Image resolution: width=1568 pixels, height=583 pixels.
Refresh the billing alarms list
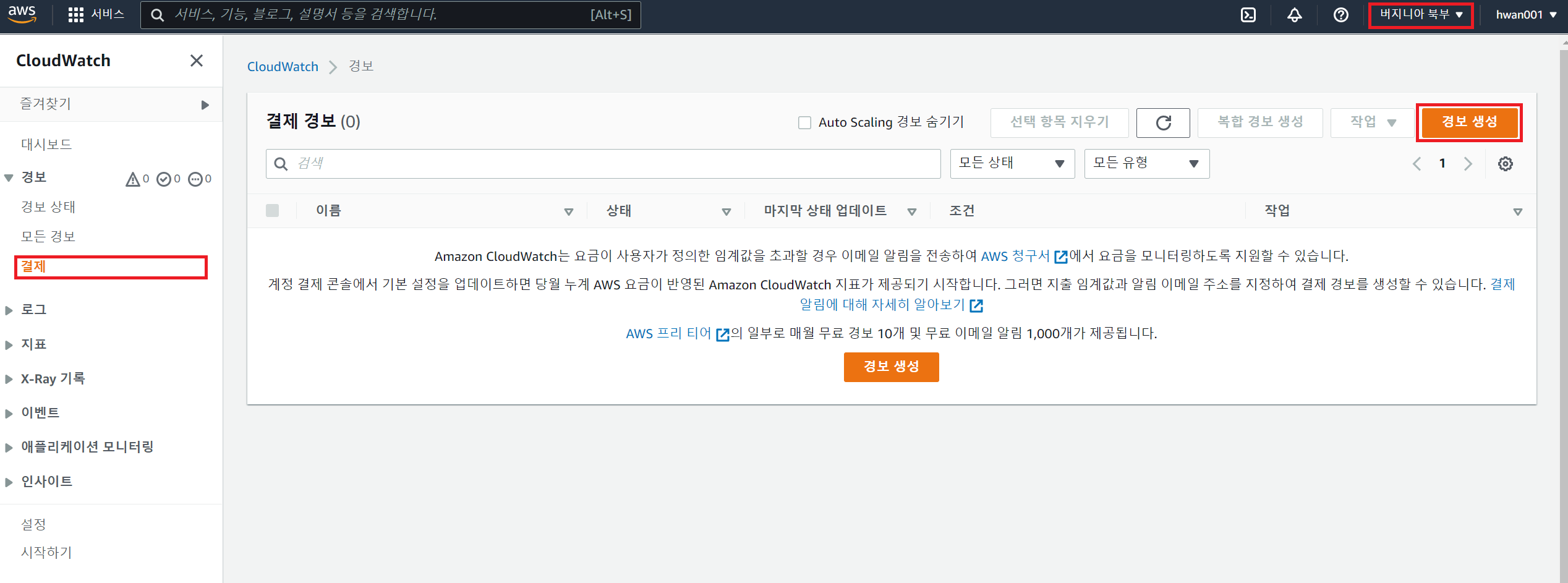(1163, 122)
